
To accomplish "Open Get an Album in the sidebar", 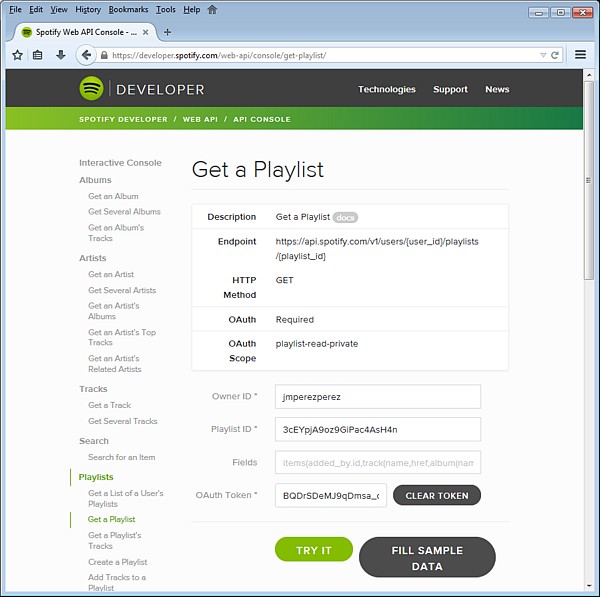I will click(113, 196).
